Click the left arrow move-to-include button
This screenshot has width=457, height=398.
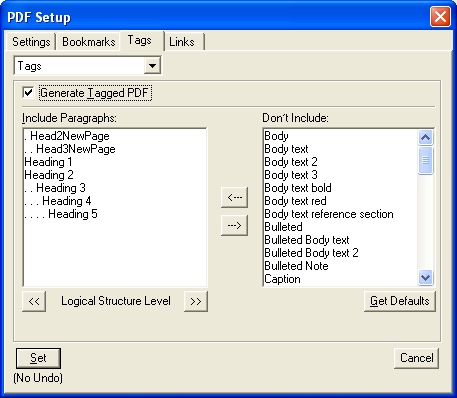point(234,197)
